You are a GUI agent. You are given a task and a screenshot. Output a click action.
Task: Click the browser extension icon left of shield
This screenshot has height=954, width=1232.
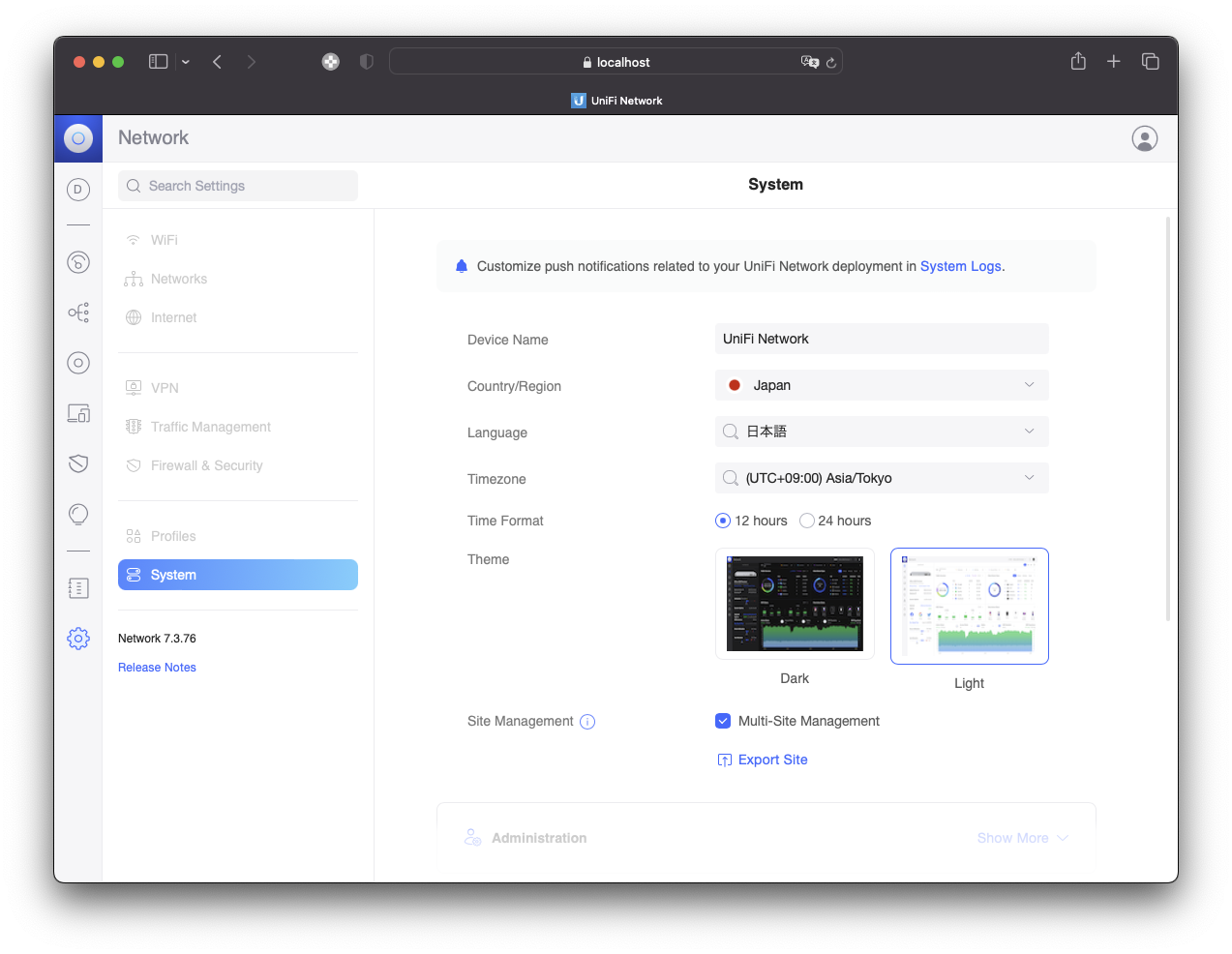[331, 62]
